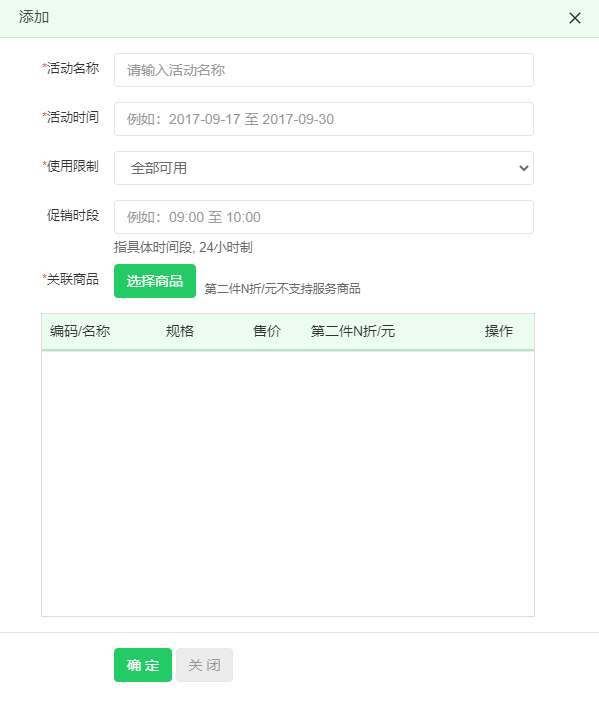Image resolution: width=599 pixels, height=713 pixels.
Task: Select the 全部可用 option text
Action: (x=159, y=168)
